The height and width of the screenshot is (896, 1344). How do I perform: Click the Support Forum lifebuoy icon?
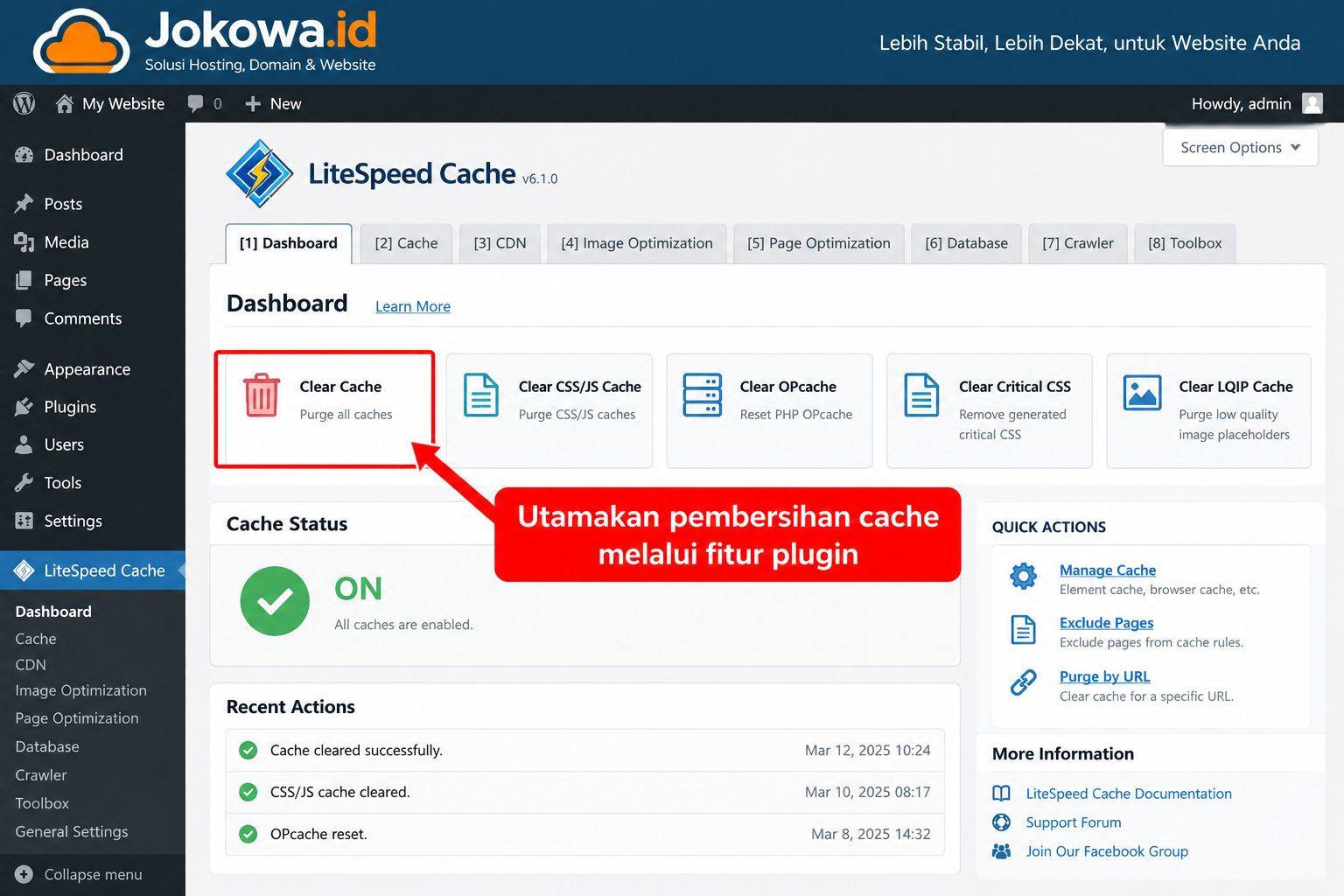(x=1002, y=822)
